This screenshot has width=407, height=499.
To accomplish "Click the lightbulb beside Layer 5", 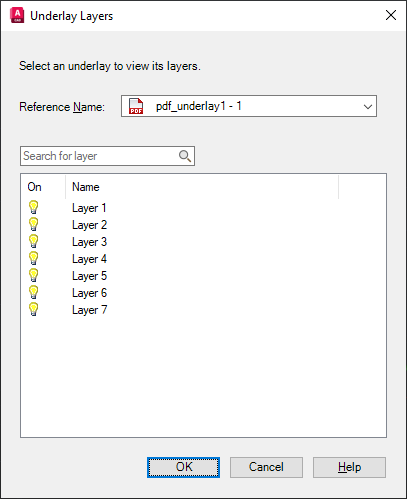I will [x=34, y=275].
